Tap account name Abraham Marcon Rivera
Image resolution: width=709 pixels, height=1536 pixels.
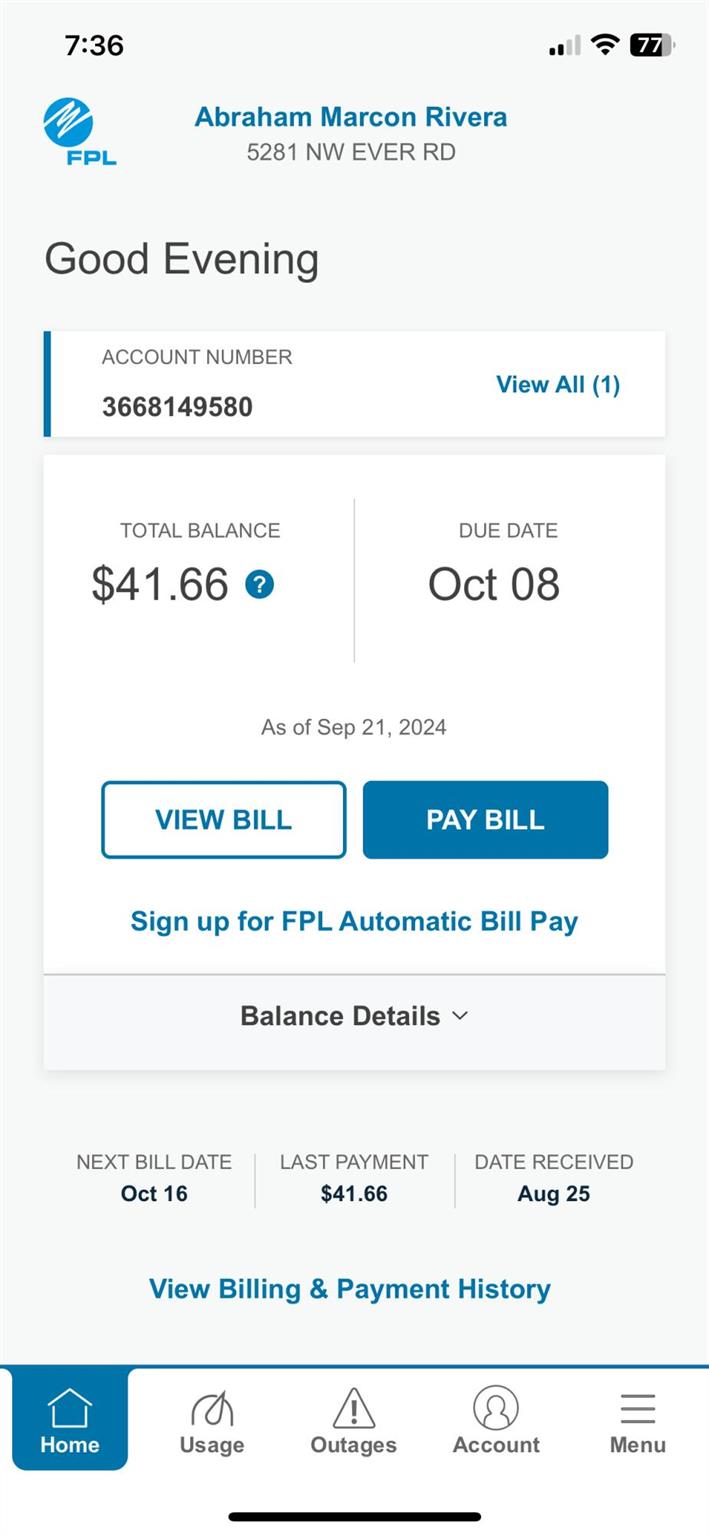pos(351,117)
